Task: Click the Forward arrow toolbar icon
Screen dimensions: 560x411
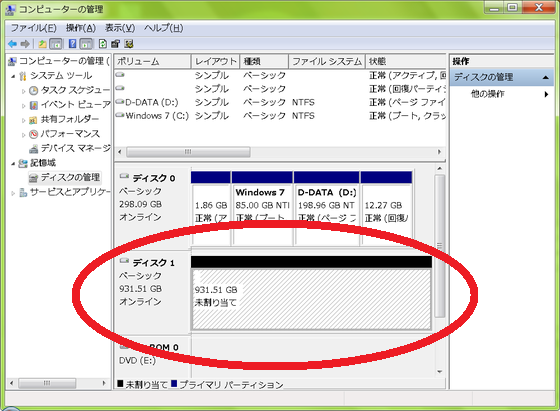Action: [25, 44]
